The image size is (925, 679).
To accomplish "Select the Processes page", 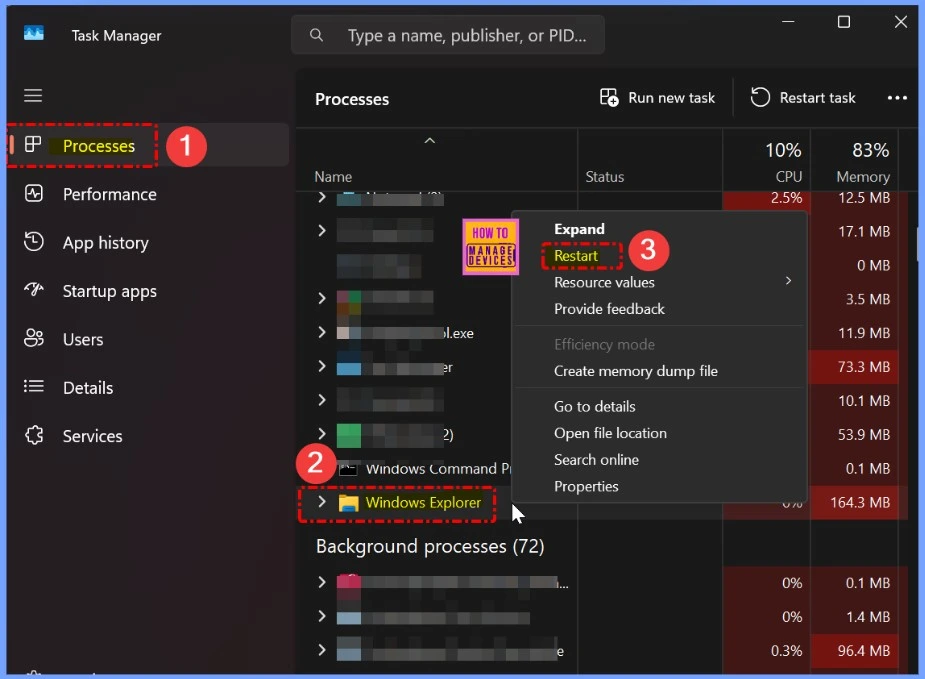I will click(99, 146).
